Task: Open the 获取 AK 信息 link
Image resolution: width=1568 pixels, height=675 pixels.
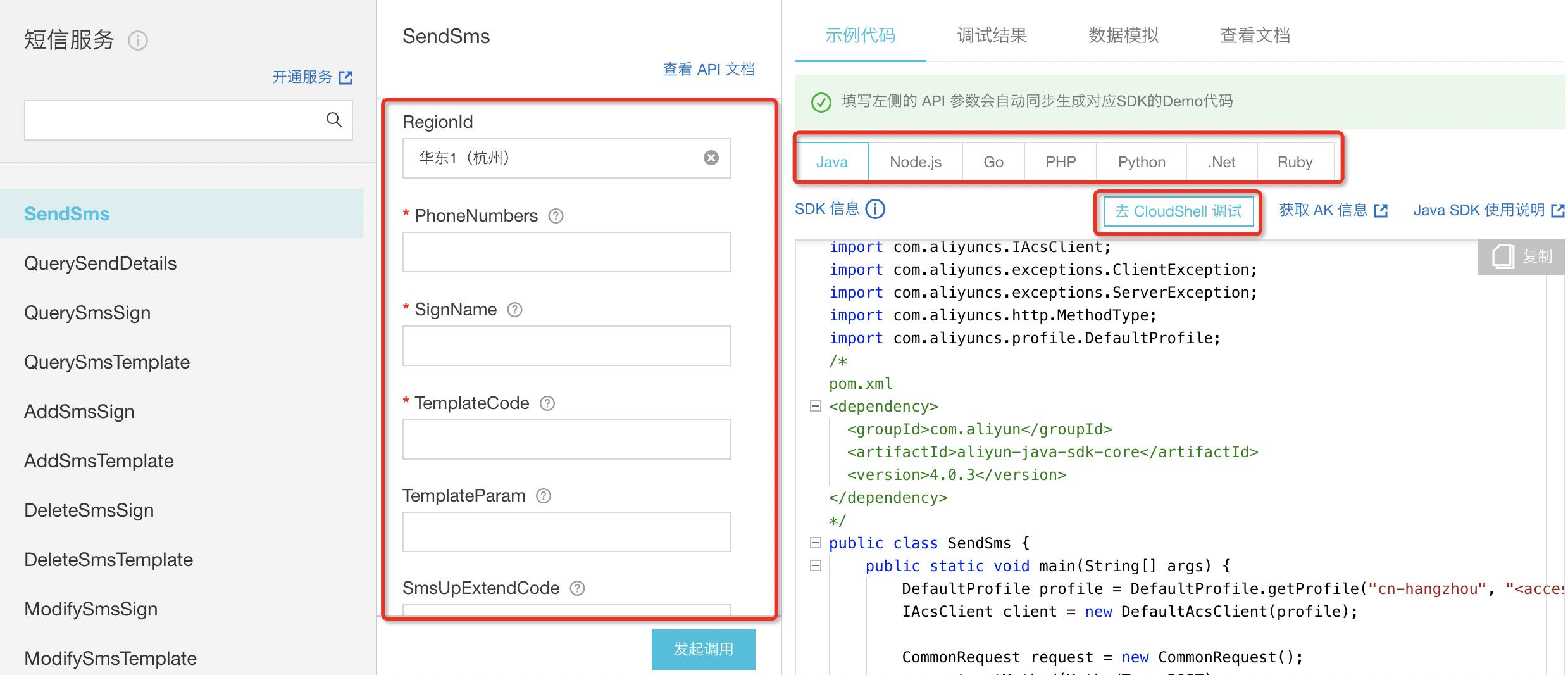Action: coord(1323,210)
